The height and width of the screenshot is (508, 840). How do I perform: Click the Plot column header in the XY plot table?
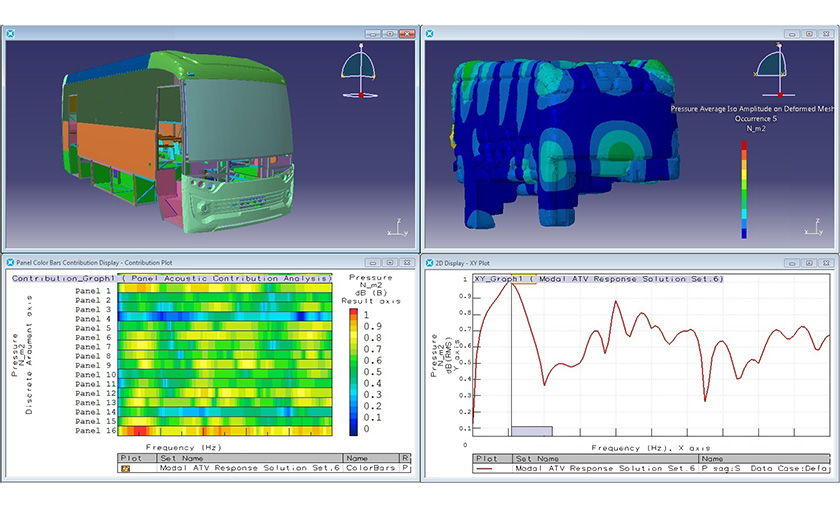click(x=490, y=458)
